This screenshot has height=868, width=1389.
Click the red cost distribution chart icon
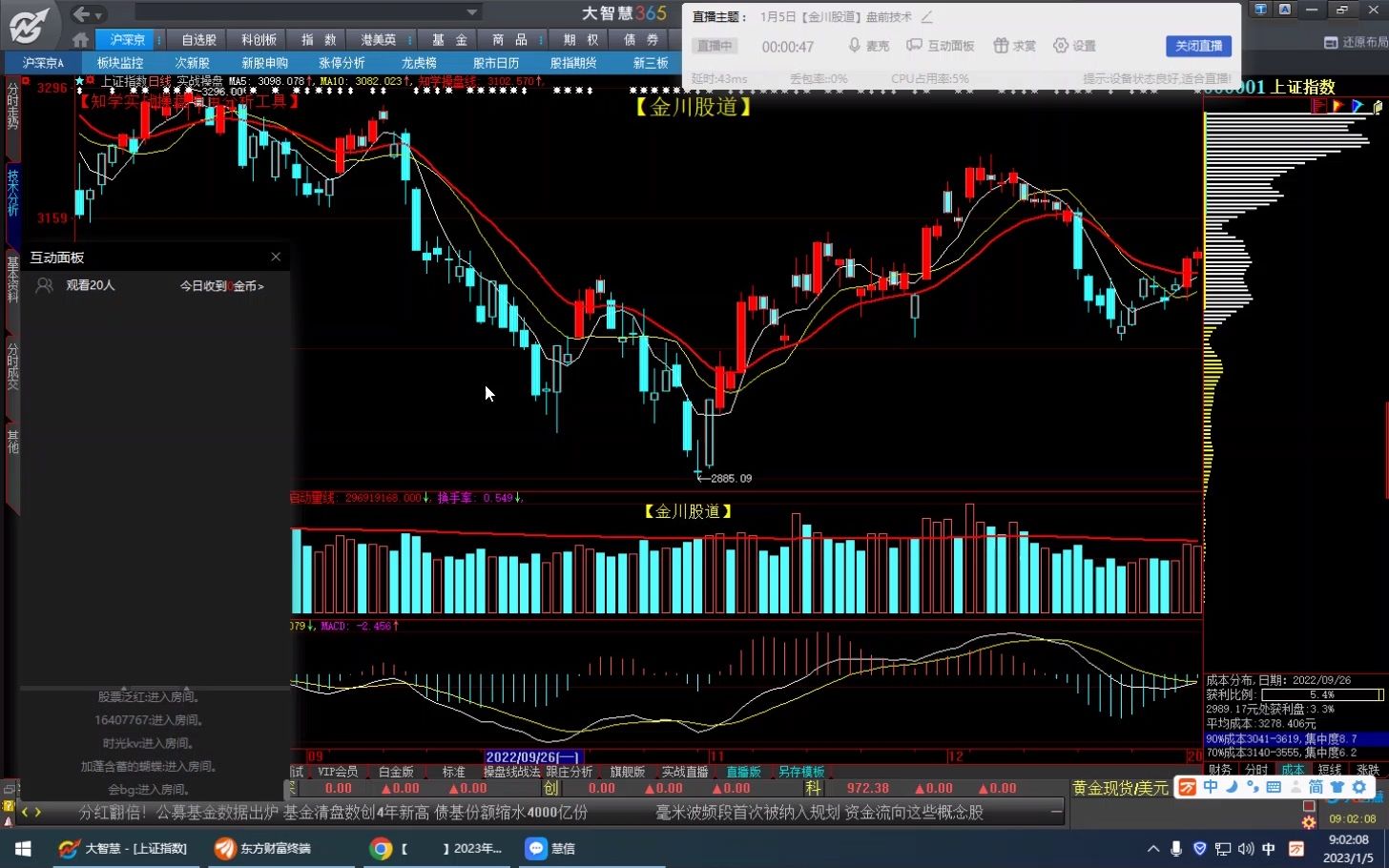[x=1319, y=106]
